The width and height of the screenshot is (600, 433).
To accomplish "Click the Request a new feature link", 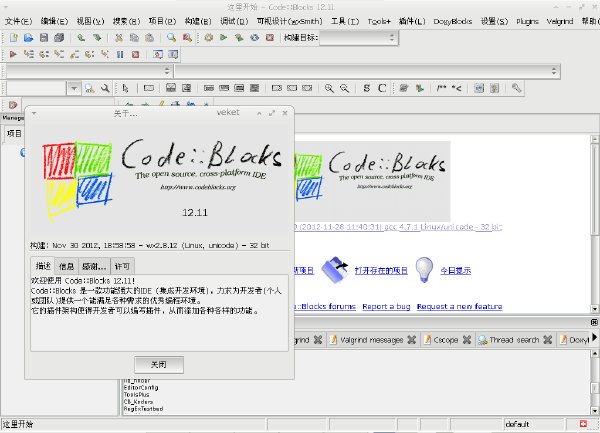I will coord(459,306).
